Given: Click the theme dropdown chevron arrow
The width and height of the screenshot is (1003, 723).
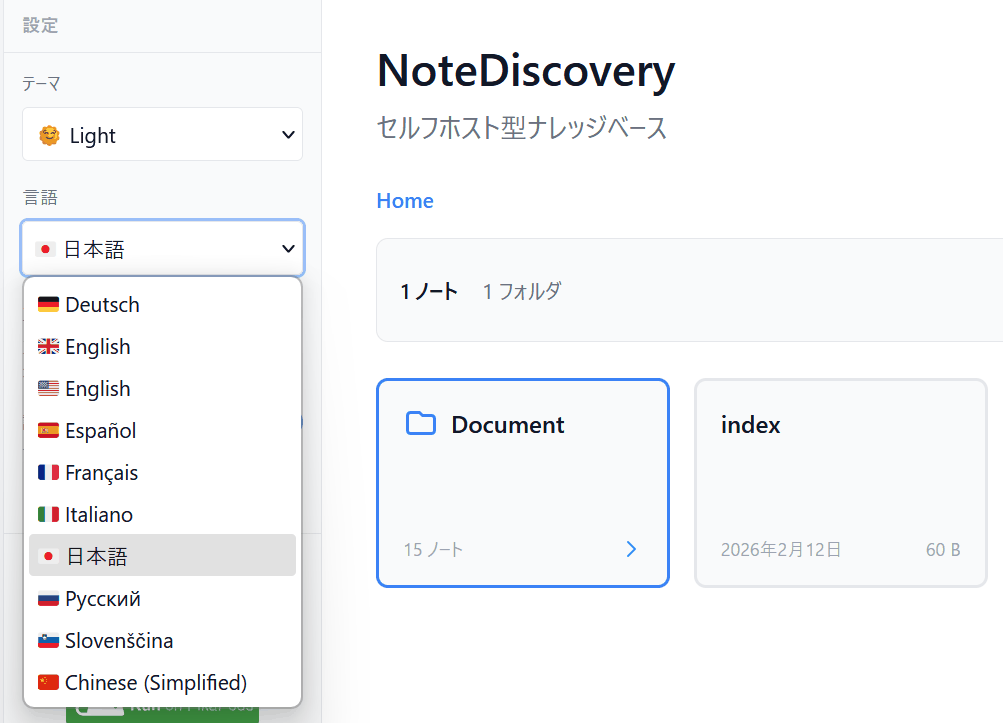Looking at the screenshot, I should [288, 135].
